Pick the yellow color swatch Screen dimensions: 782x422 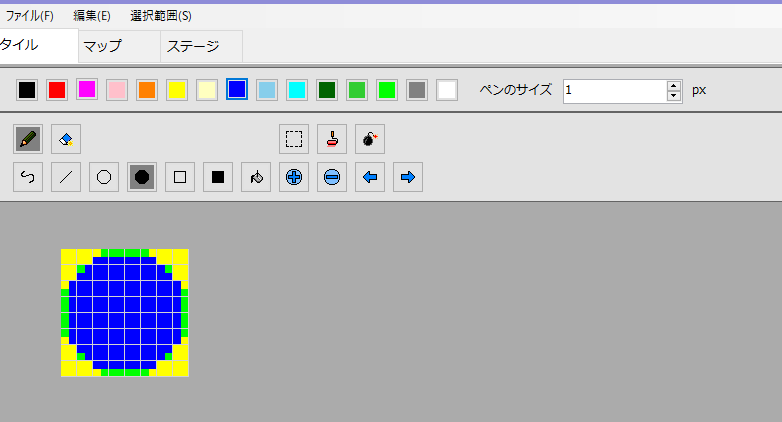tap(177, 90)
